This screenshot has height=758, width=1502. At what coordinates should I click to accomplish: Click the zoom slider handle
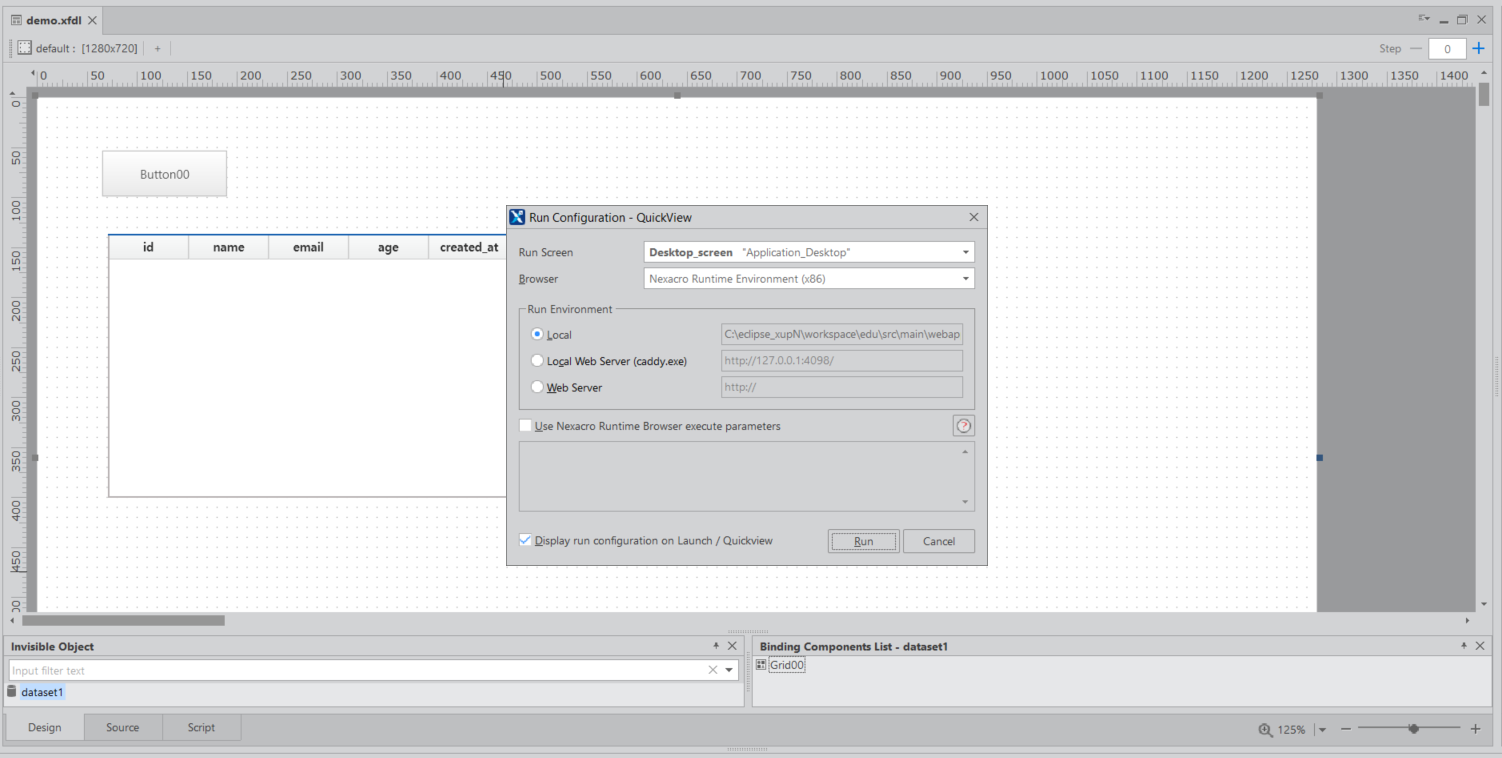click(x=1413, y=729)
